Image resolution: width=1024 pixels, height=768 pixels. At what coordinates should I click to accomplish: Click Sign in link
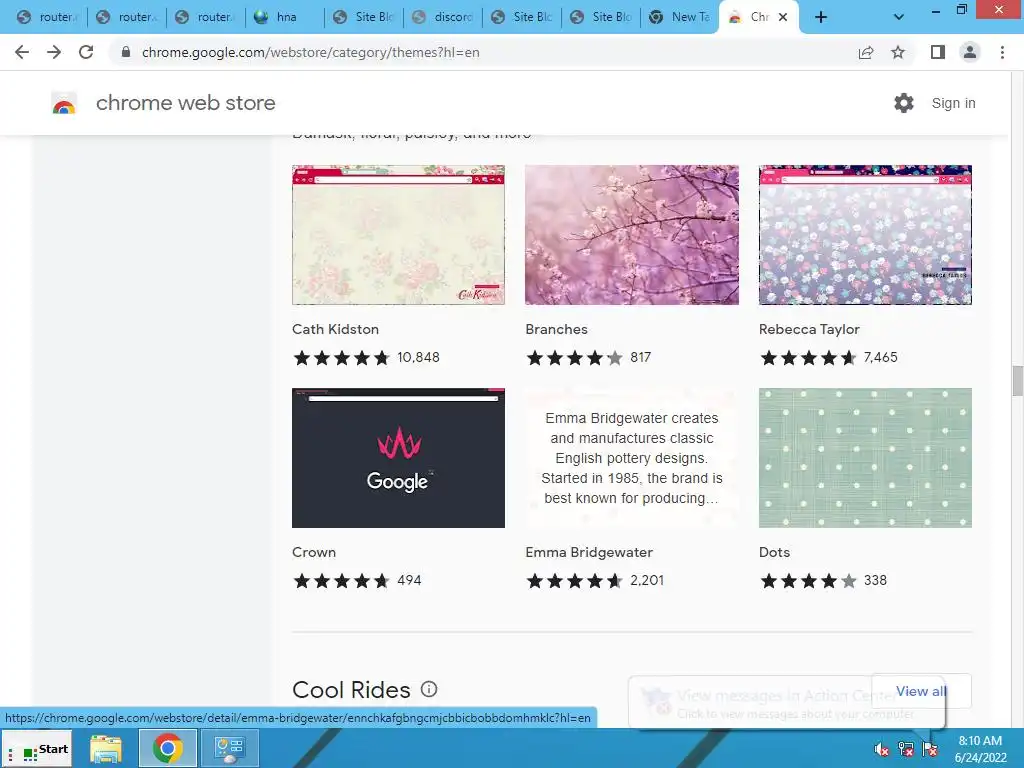953,103
